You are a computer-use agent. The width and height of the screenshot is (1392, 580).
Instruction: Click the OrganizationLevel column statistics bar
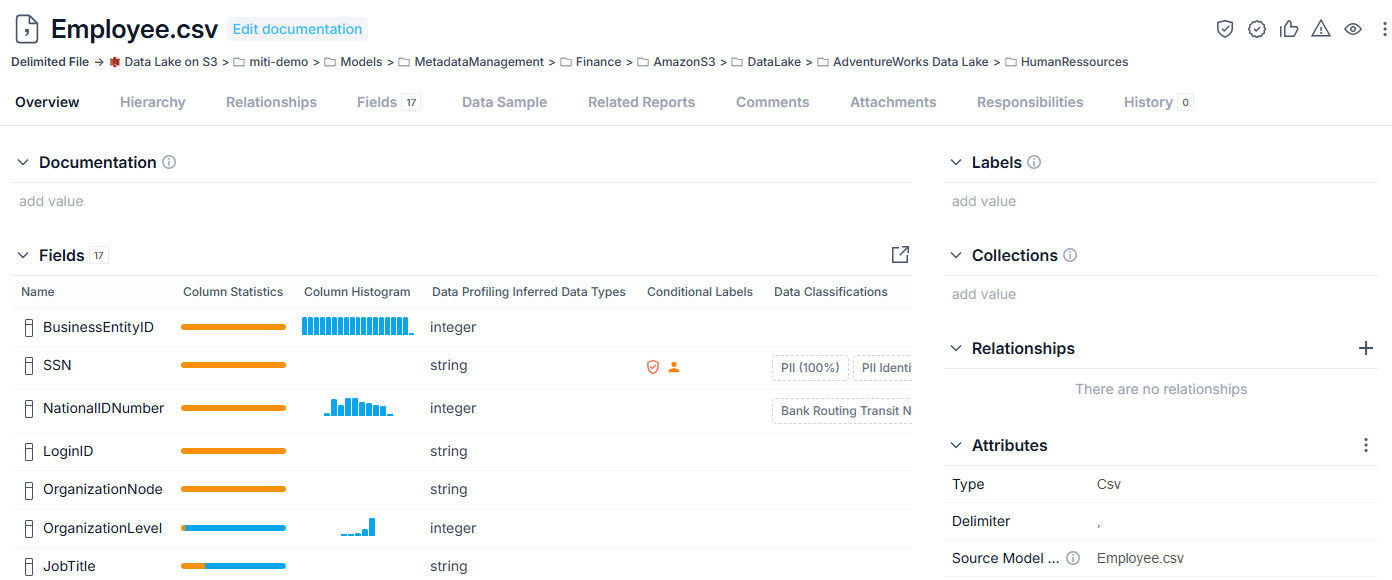click(233, 528)
